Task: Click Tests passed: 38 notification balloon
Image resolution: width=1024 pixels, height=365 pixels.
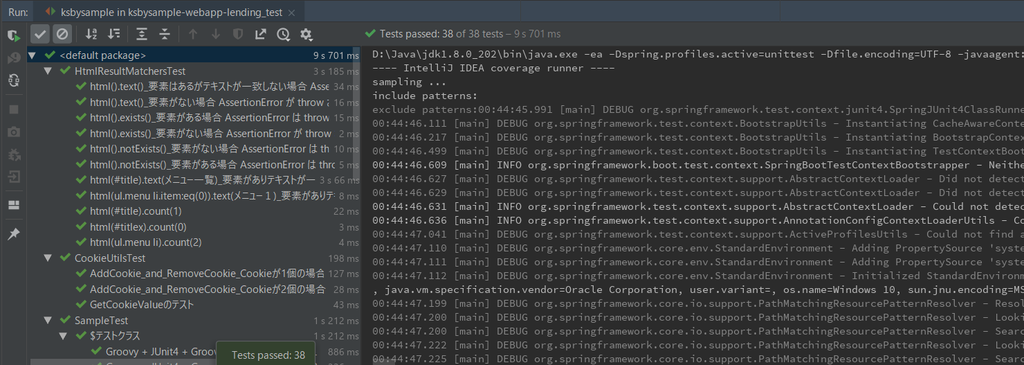Action: [x=266, y=355]
